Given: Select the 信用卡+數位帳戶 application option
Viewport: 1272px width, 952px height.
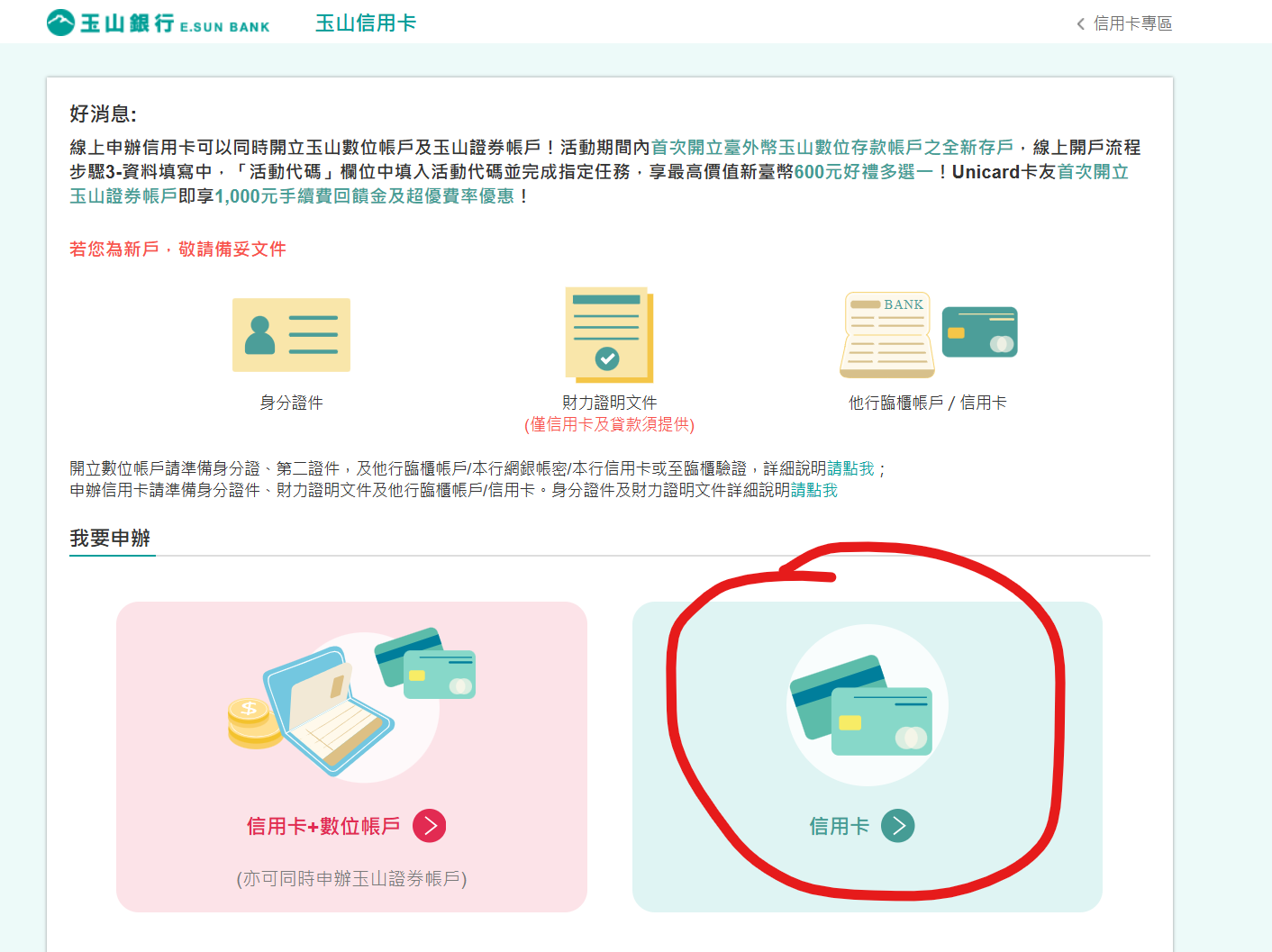Looking at the screenshot, I should [351, 757].
